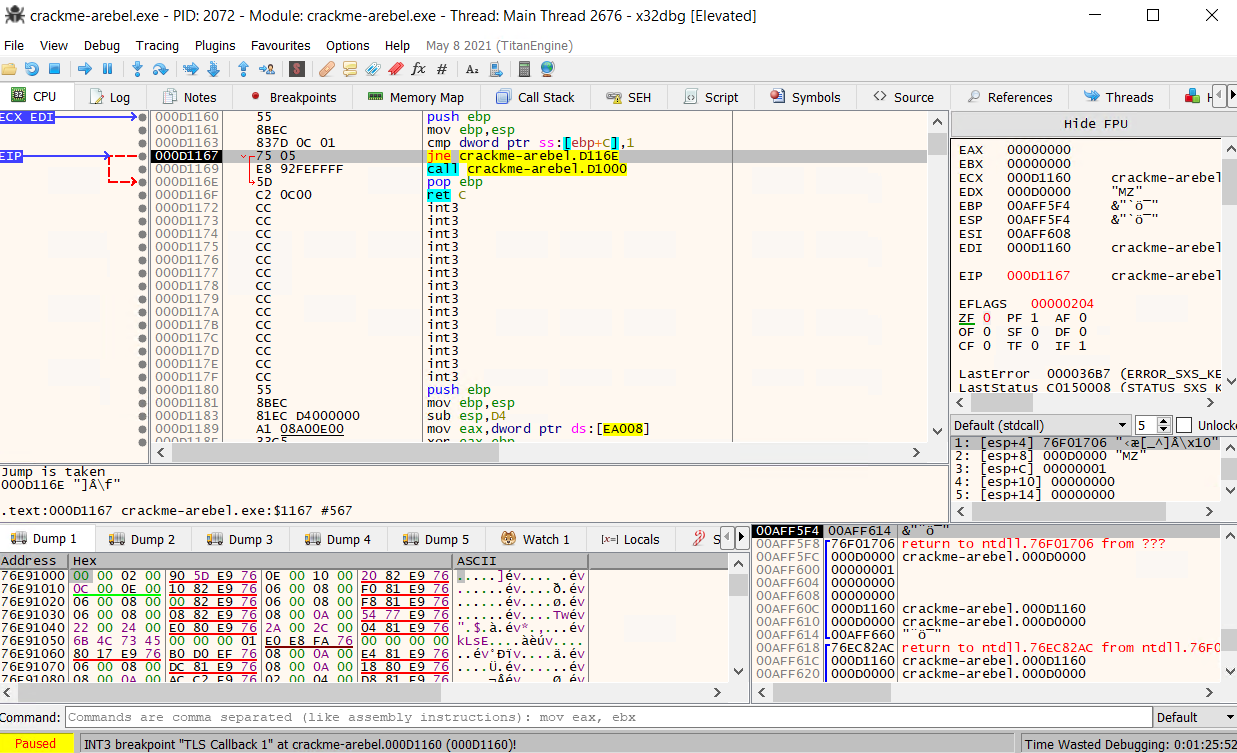The width and height of the screenshot is (1237, 753).
Task: Click the Restart program icon
Action: coord(32,69)
